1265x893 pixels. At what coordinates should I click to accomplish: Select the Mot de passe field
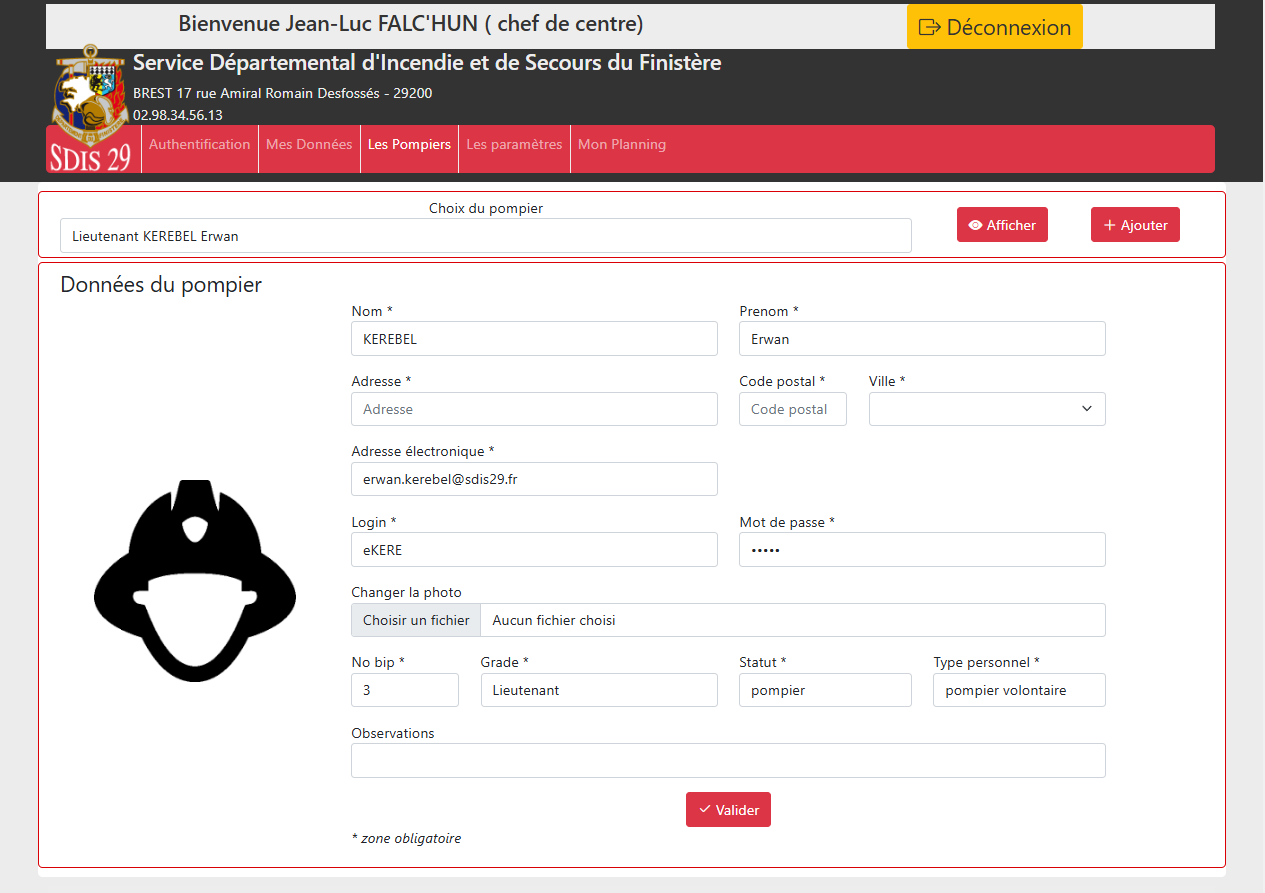(921, 550)
